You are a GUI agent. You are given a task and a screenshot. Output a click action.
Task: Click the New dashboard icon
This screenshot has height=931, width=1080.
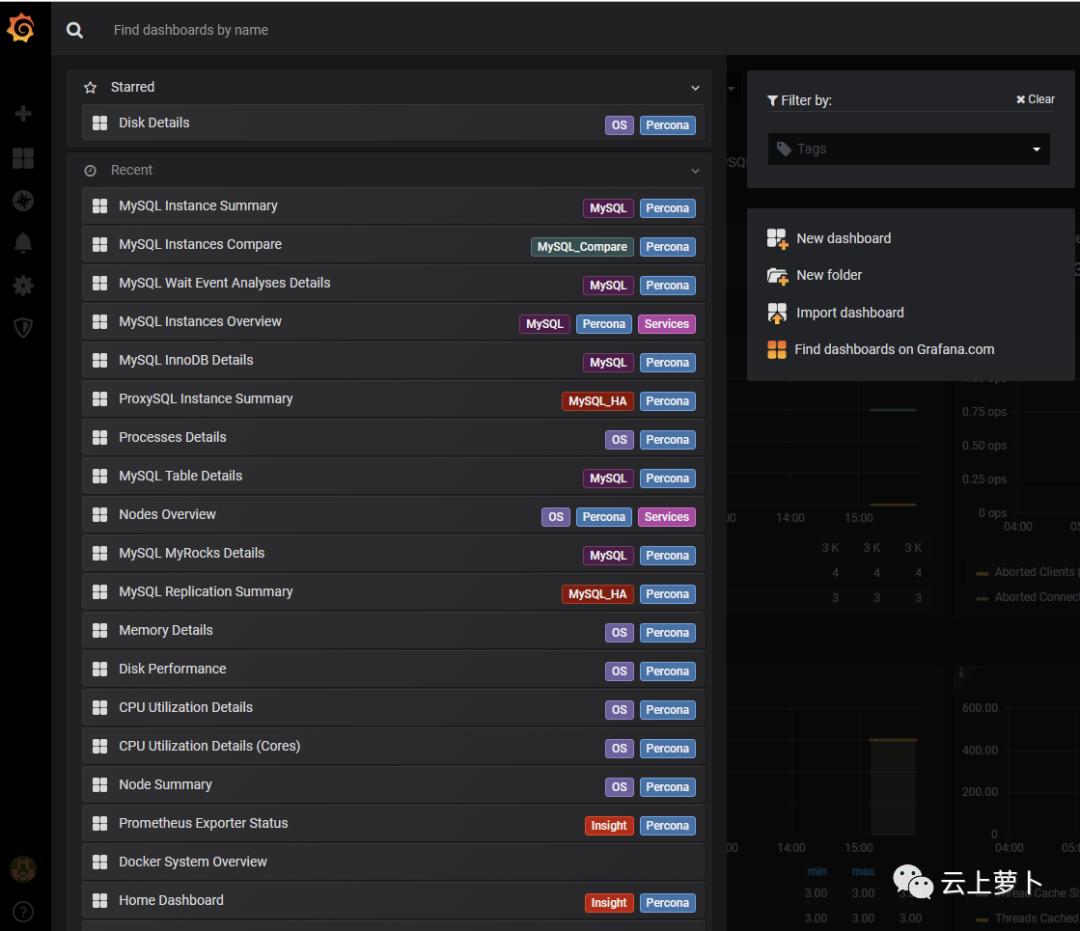(777, 239)
